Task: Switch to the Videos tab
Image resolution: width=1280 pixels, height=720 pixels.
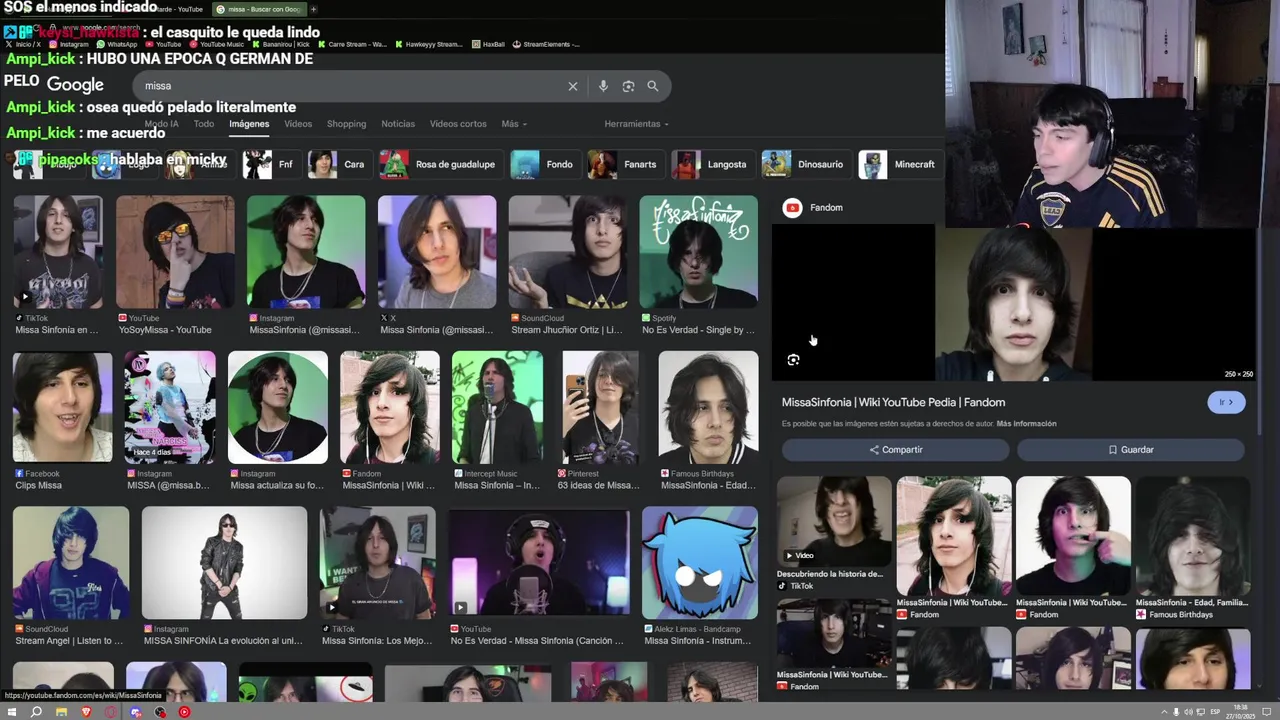Action: click(x=298, y=124)
